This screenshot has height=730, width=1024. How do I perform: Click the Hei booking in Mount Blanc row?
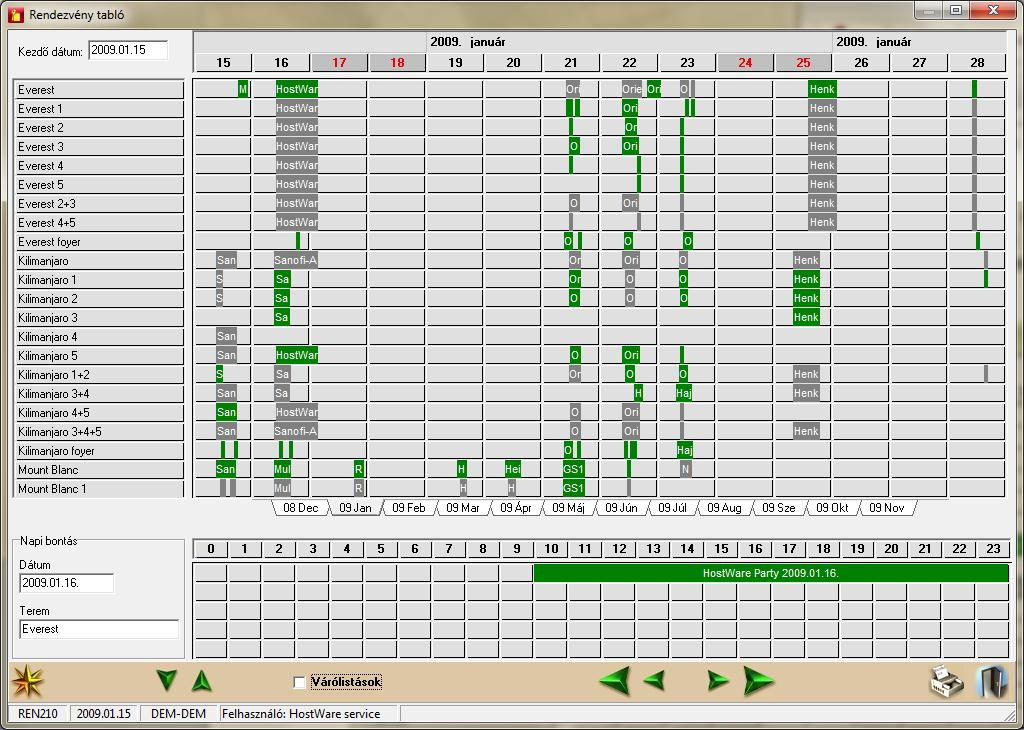(513, 469)
